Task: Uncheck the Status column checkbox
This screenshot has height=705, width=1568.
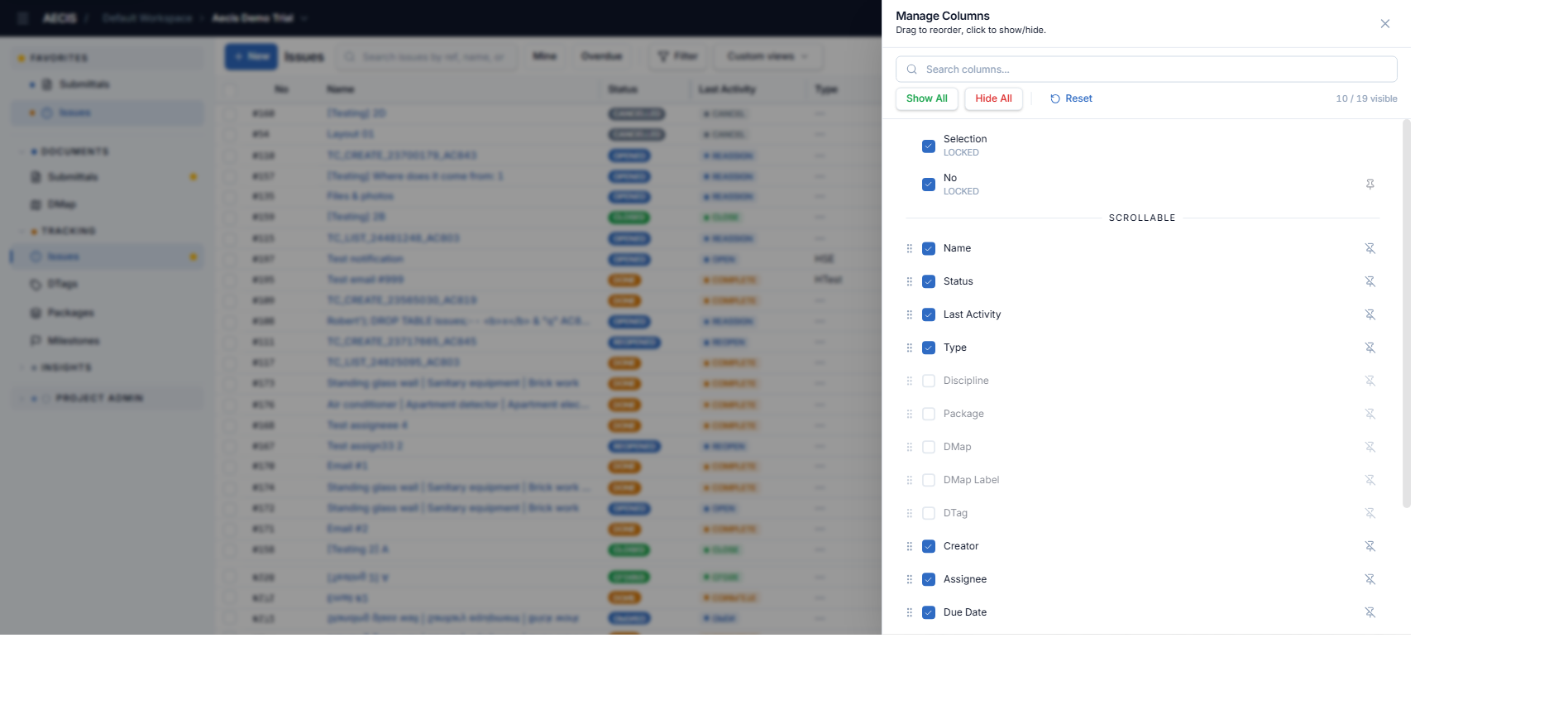Action: [x=929, y=281]
